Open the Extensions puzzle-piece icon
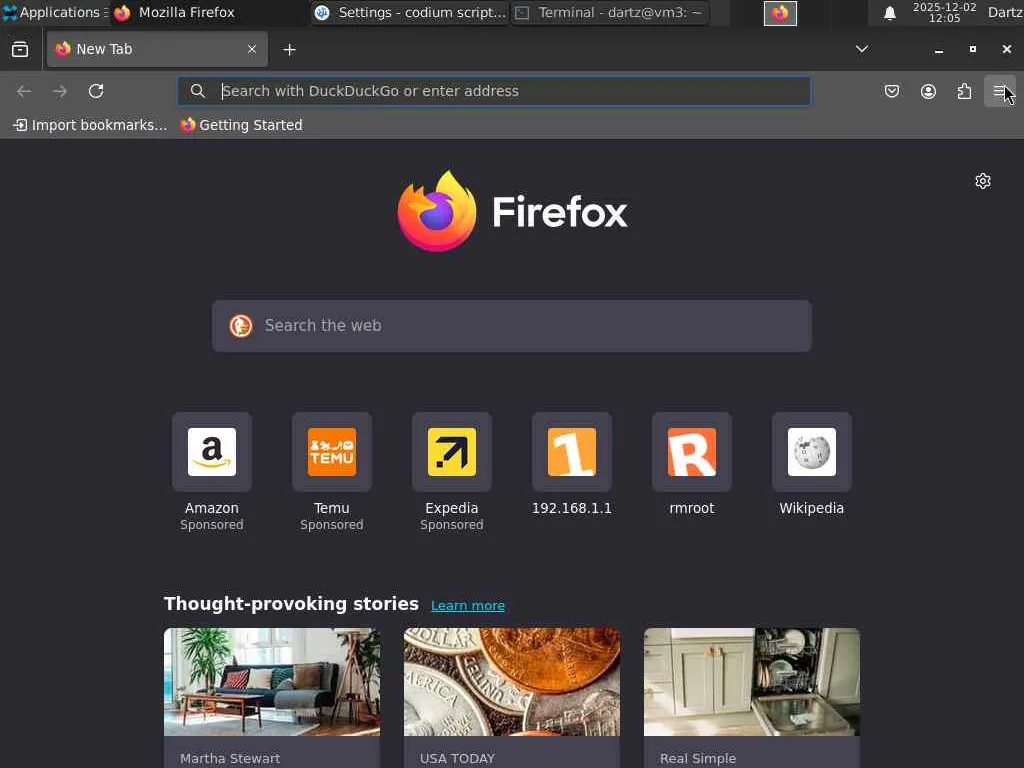 point(964,91)
